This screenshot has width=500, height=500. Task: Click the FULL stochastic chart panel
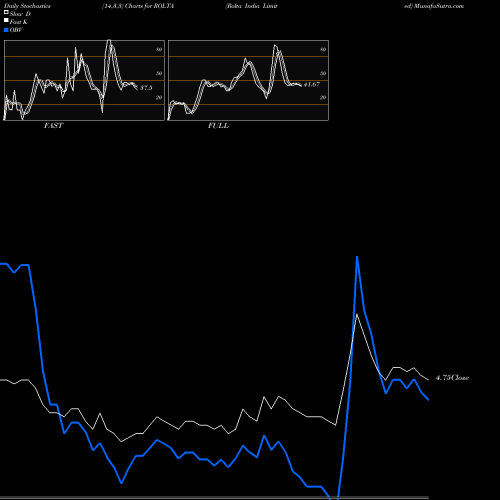click(x=248, y=80)
